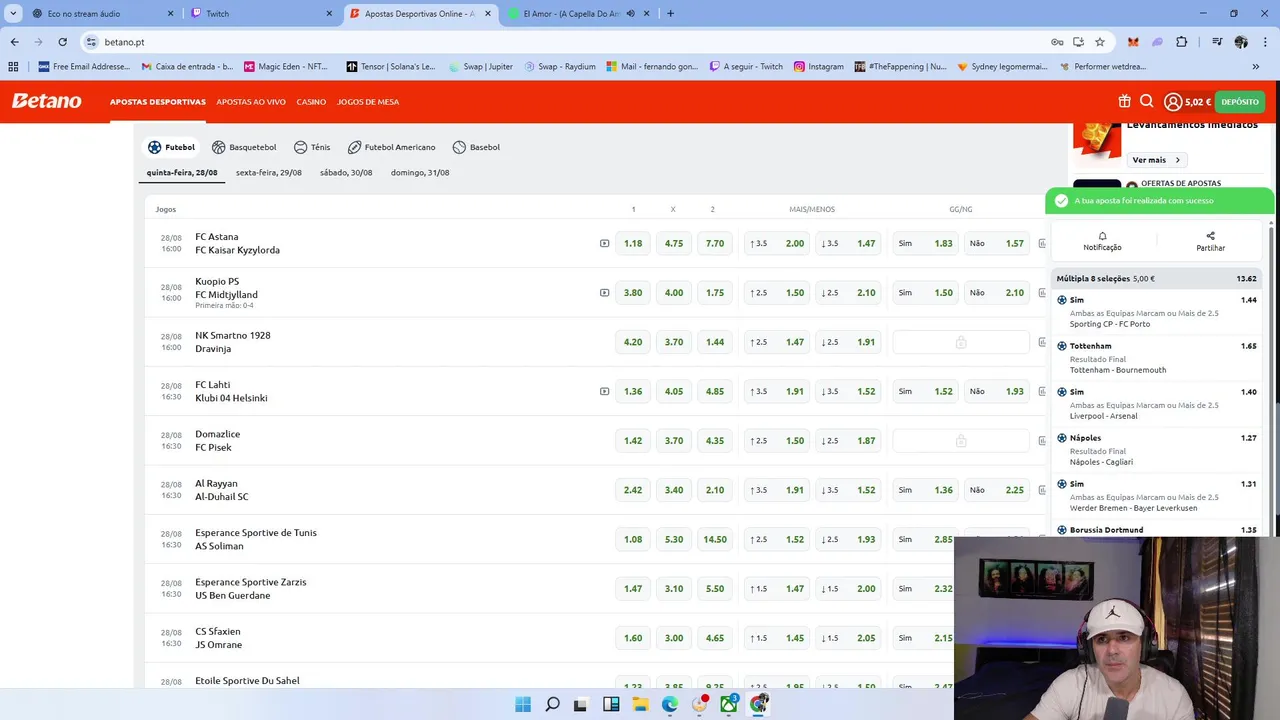The height and width of the screenshot is (720, 1280).
Task: Open the NK Smartno 1928 vs Dravinja match
Action: (233, 342)
